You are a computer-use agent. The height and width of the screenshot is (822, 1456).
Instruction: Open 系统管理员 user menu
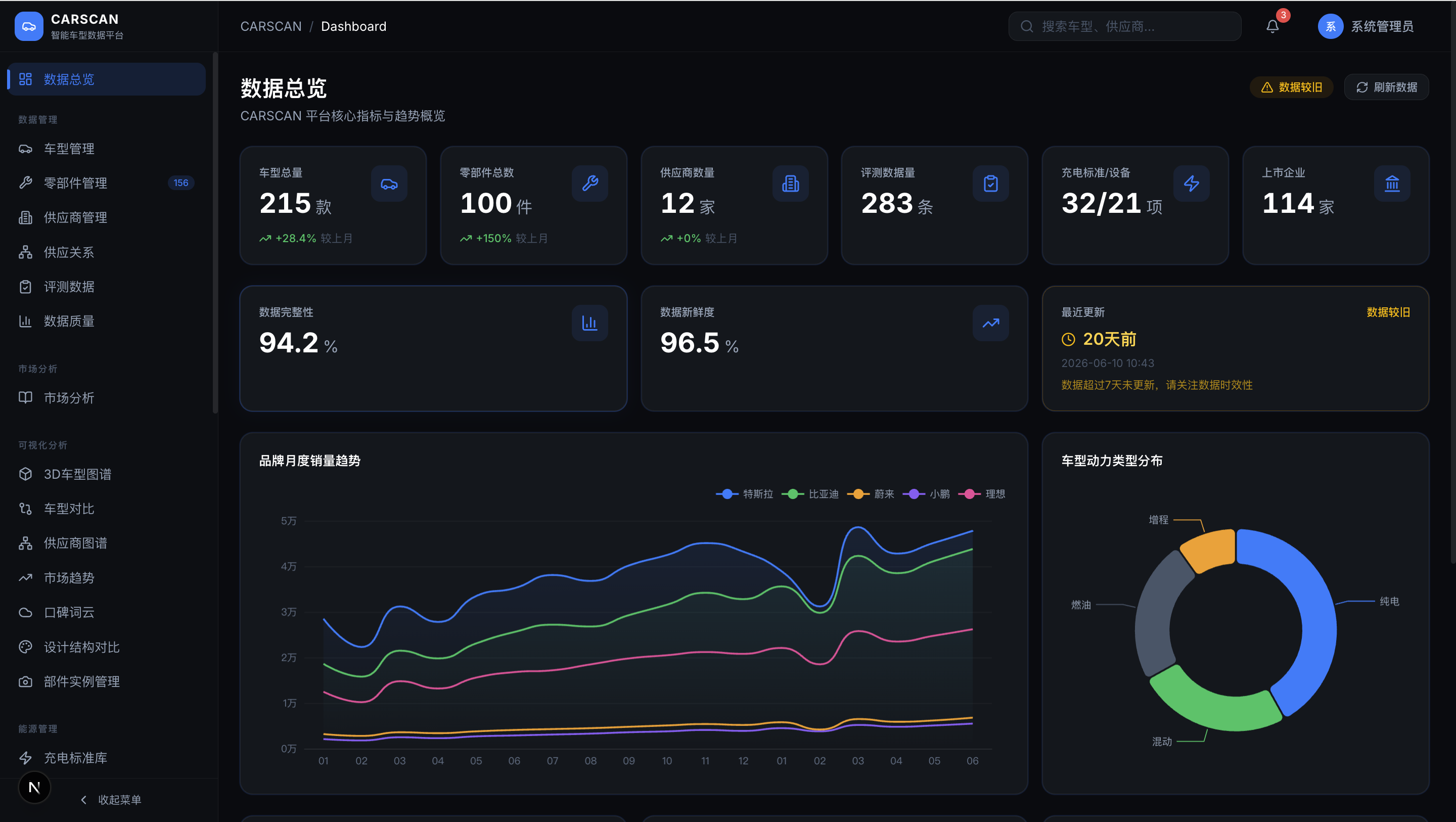tap(1367, 27)
